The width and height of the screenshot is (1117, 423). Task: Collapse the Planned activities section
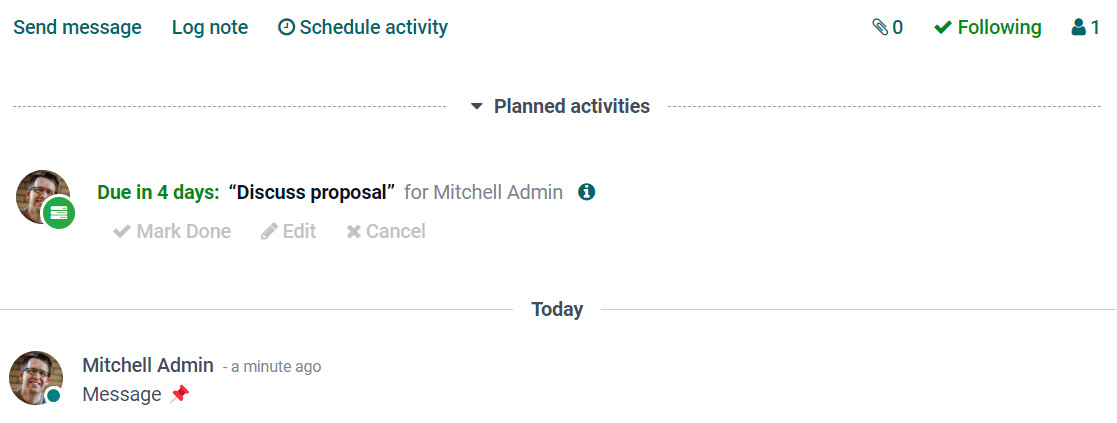pyautogui.click(x=477, y=106)
